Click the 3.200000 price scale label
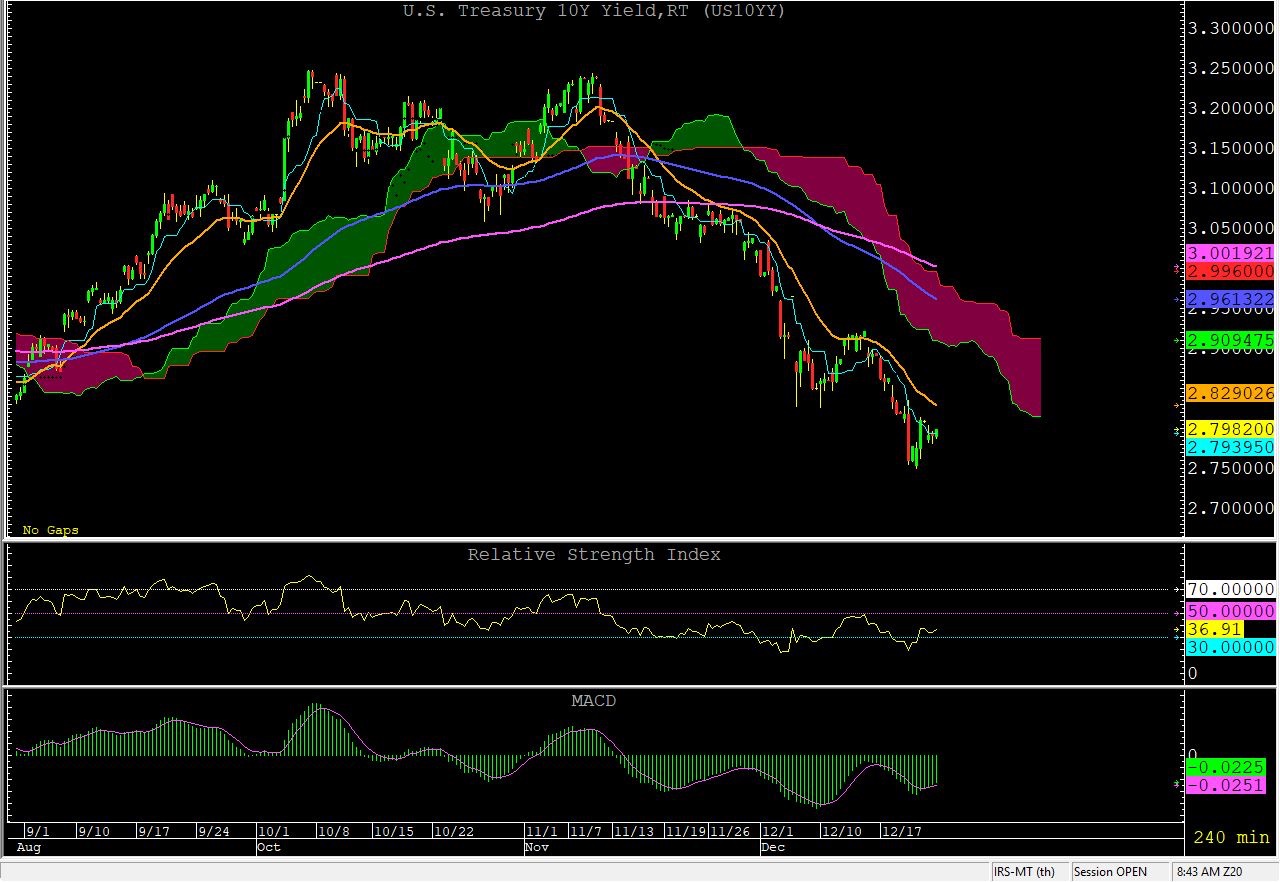 click(x=1230, y=108)
